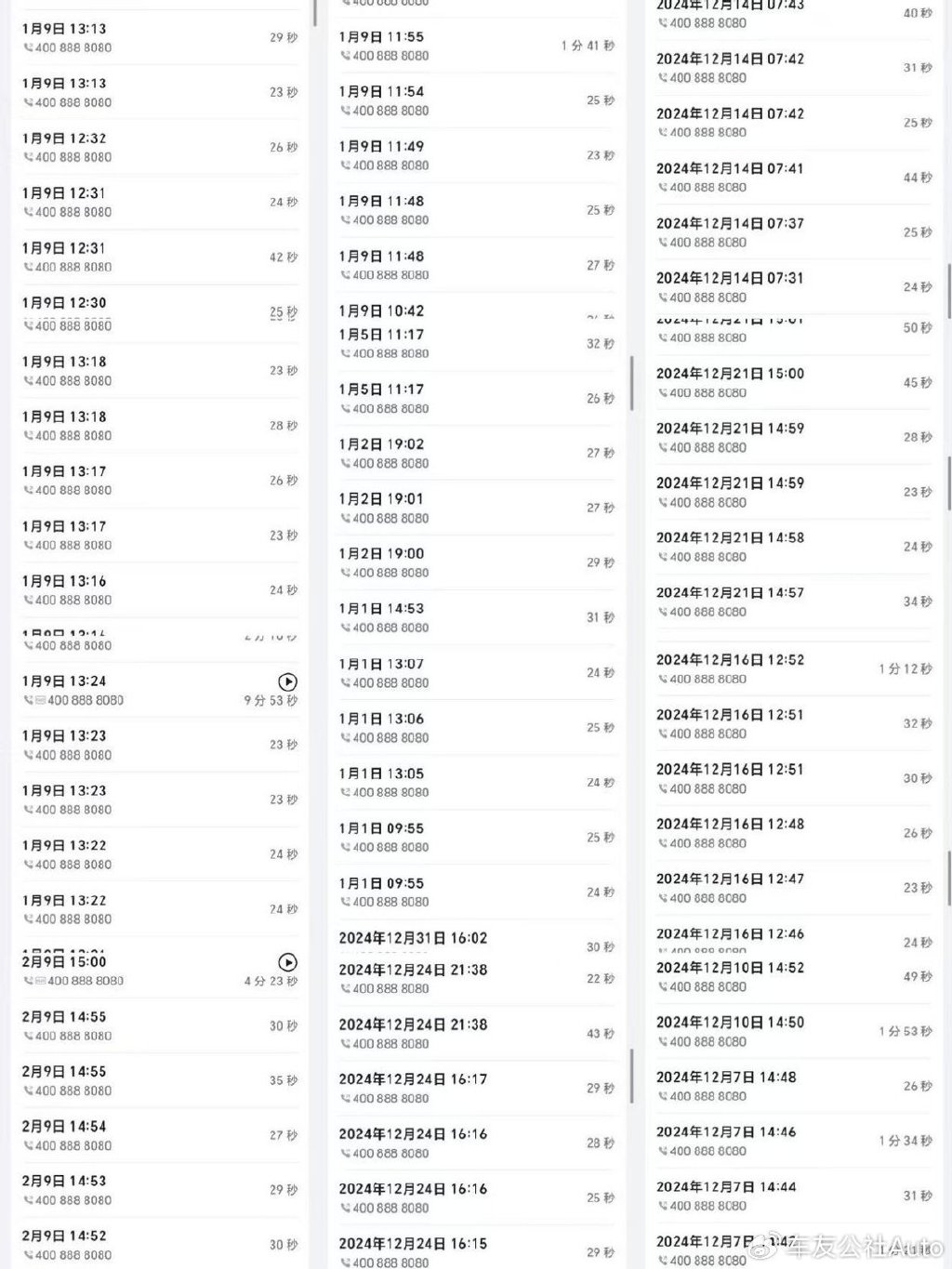This screenshot has height=1269, width=952.
Task: Select the 1月2日 19:02 call record
Action: (x=476, y=454)
